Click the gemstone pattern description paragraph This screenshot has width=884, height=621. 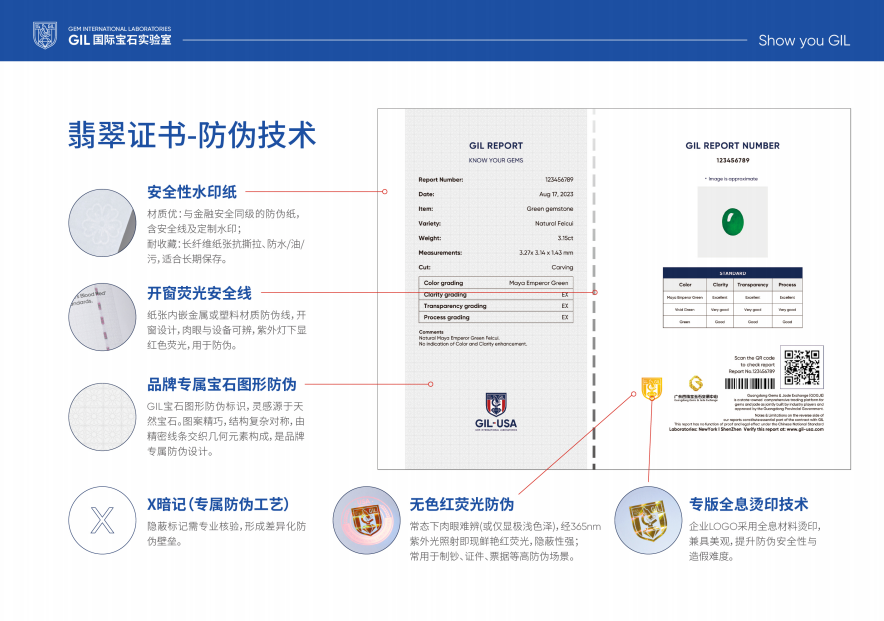coord(226,429)
